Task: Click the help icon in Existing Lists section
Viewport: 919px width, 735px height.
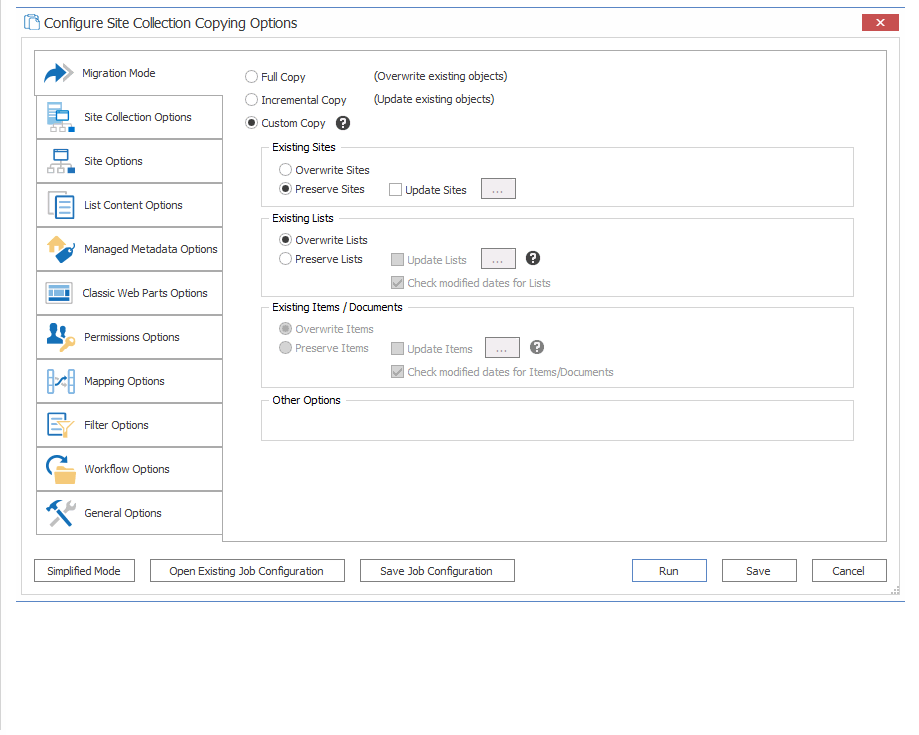Action: point(532,258)
